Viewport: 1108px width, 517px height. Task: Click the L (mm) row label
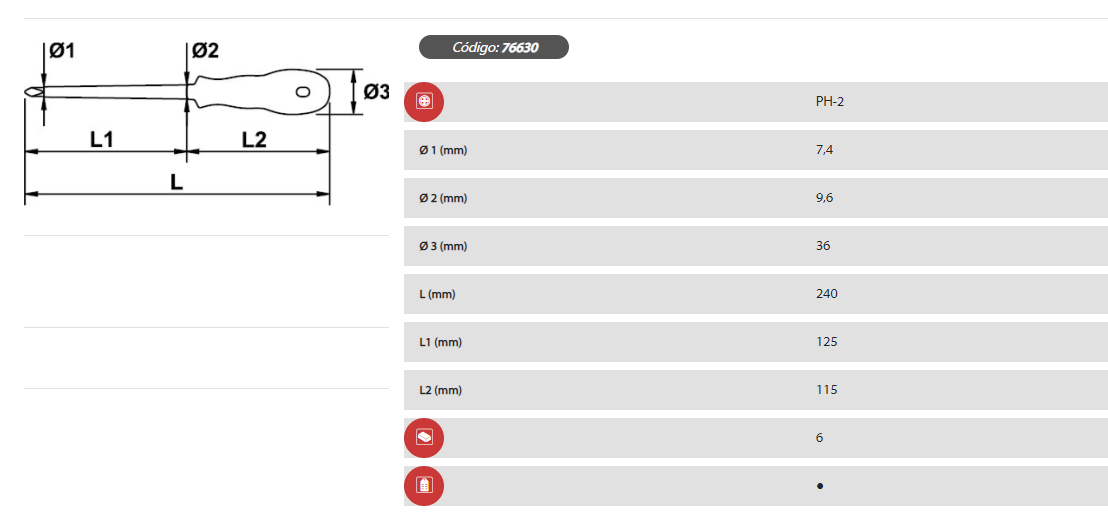click(x=438, y=294)
